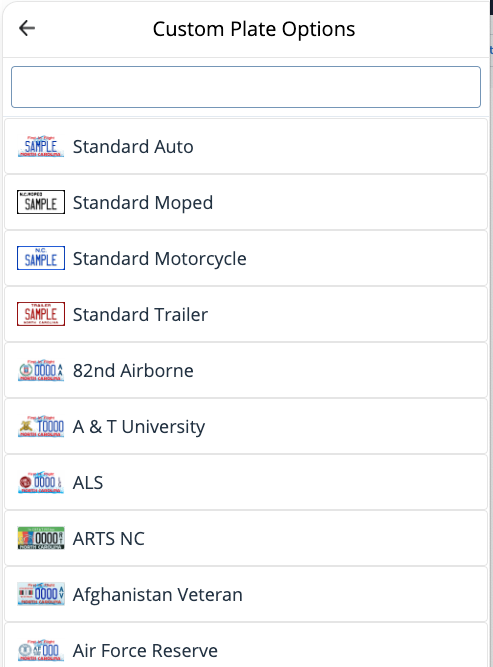Click the Afghanistan Veteran plate thumbnail

click(41, 594)
